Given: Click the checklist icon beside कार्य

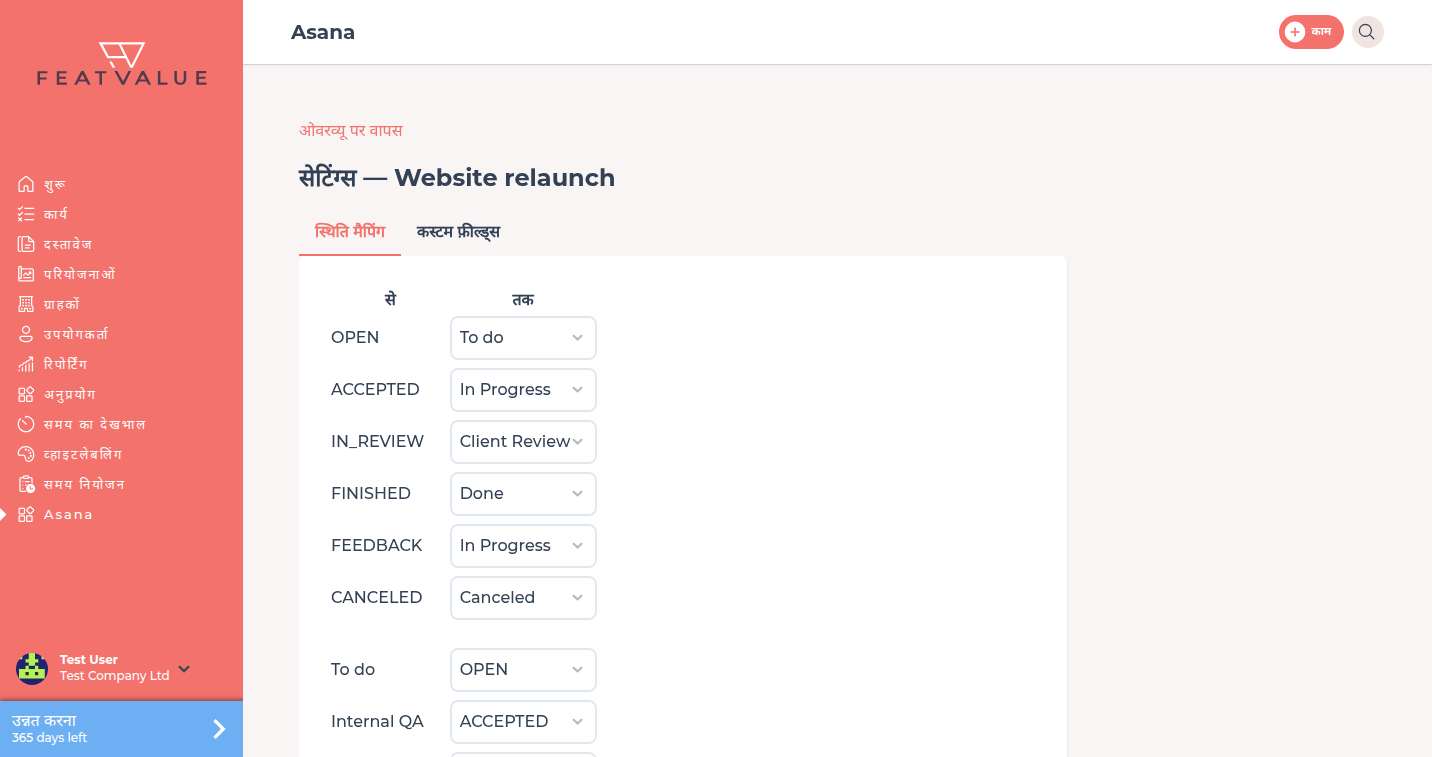Looking at the screenshot, I should pyautogui.click(x=26, y=214).
